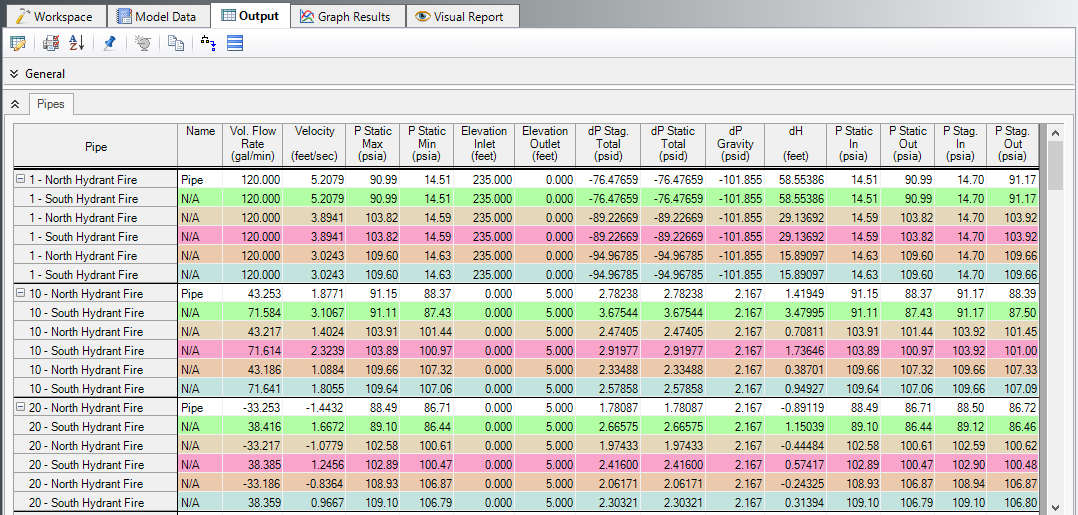Collapse pipe 10 North Hydrant Fire group
Screen dimensions: 1078x515
coord(20,294)
